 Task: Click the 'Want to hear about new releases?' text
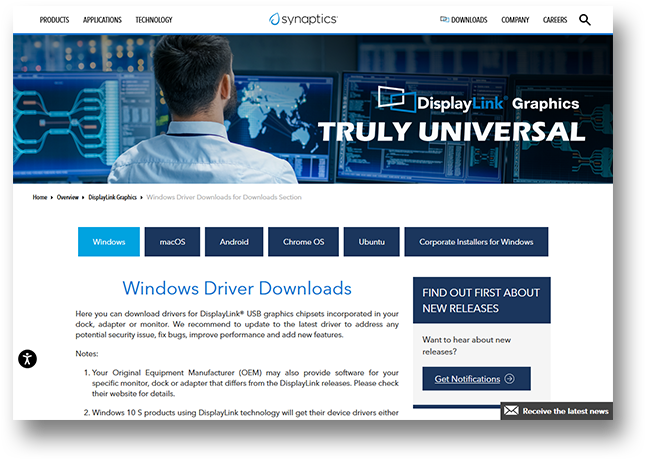(466, 345)
